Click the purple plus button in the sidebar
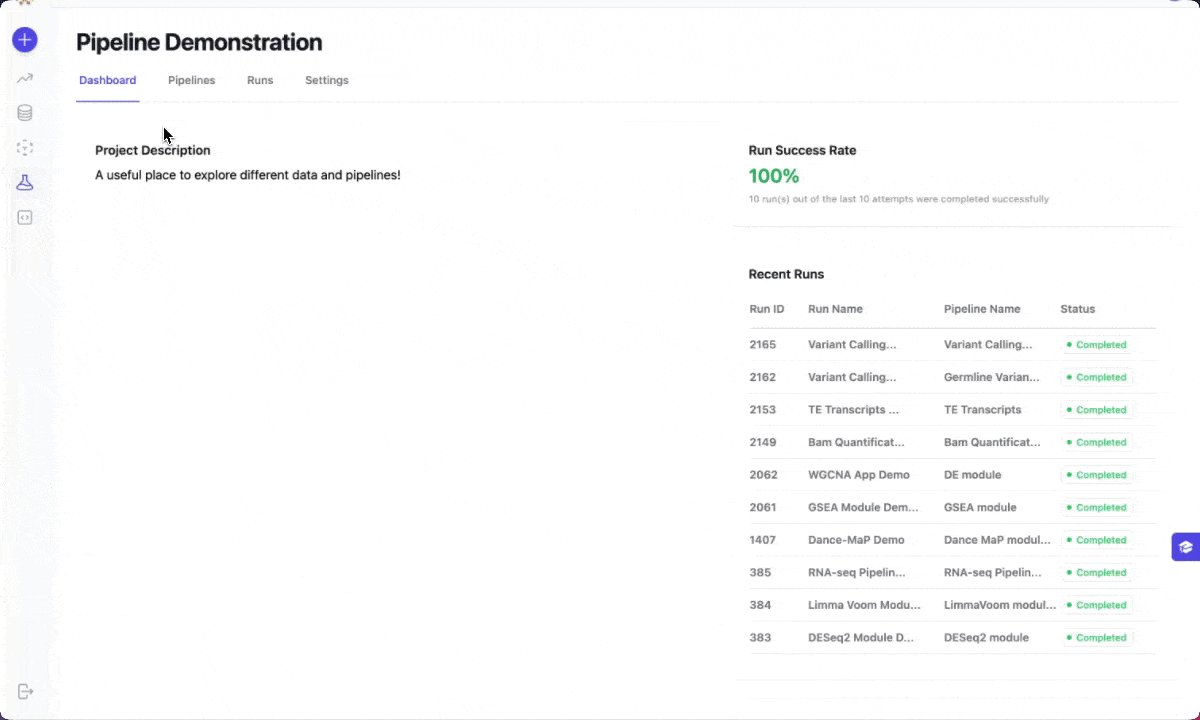This screenshot has width=1200, height=720. tap(24, 40)
